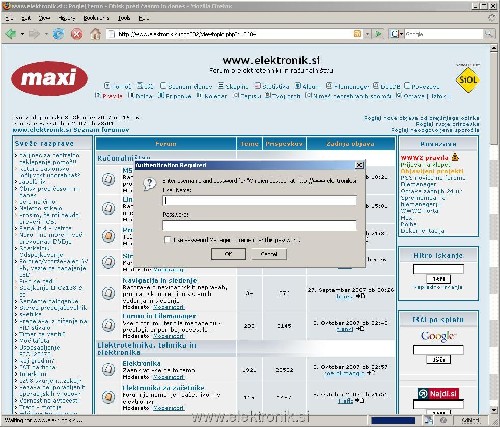This screenshot has width=500, height=427.
Task: Click the Firefox throbber activity icon
Action: pyautogui.click(x=491, y=18)
